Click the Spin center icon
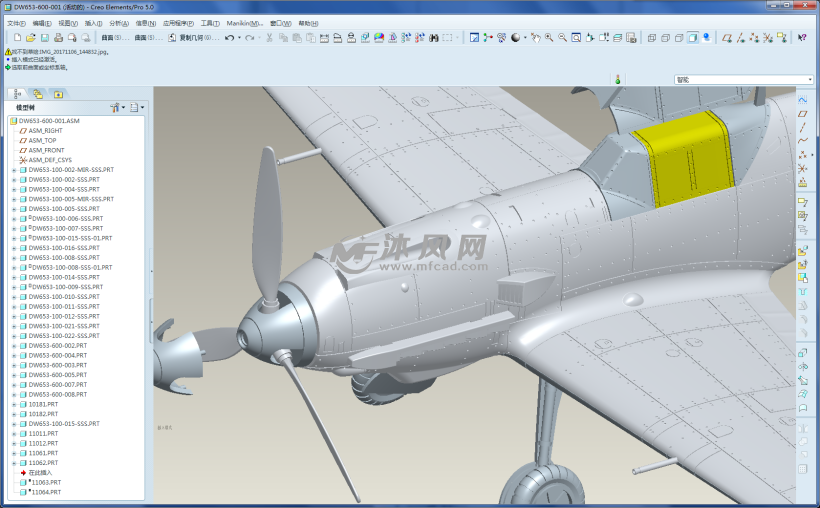 pos(488,38)
